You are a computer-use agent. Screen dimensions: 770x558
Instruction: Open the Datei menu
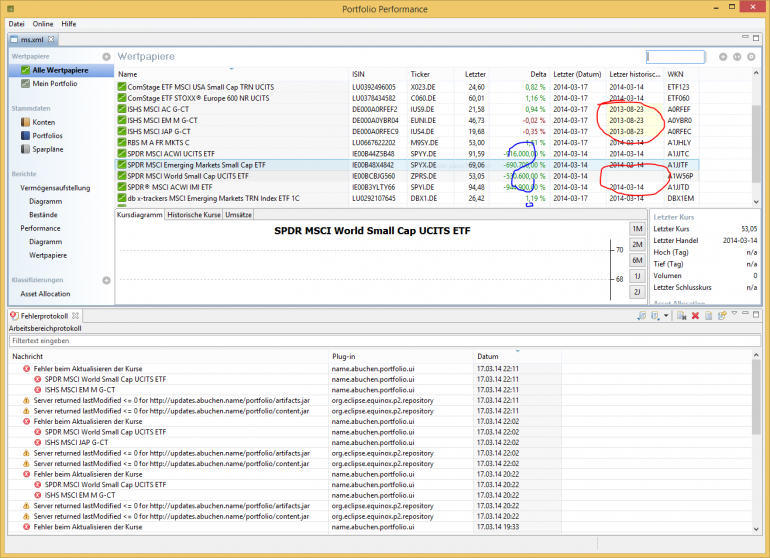click(16, 22)
